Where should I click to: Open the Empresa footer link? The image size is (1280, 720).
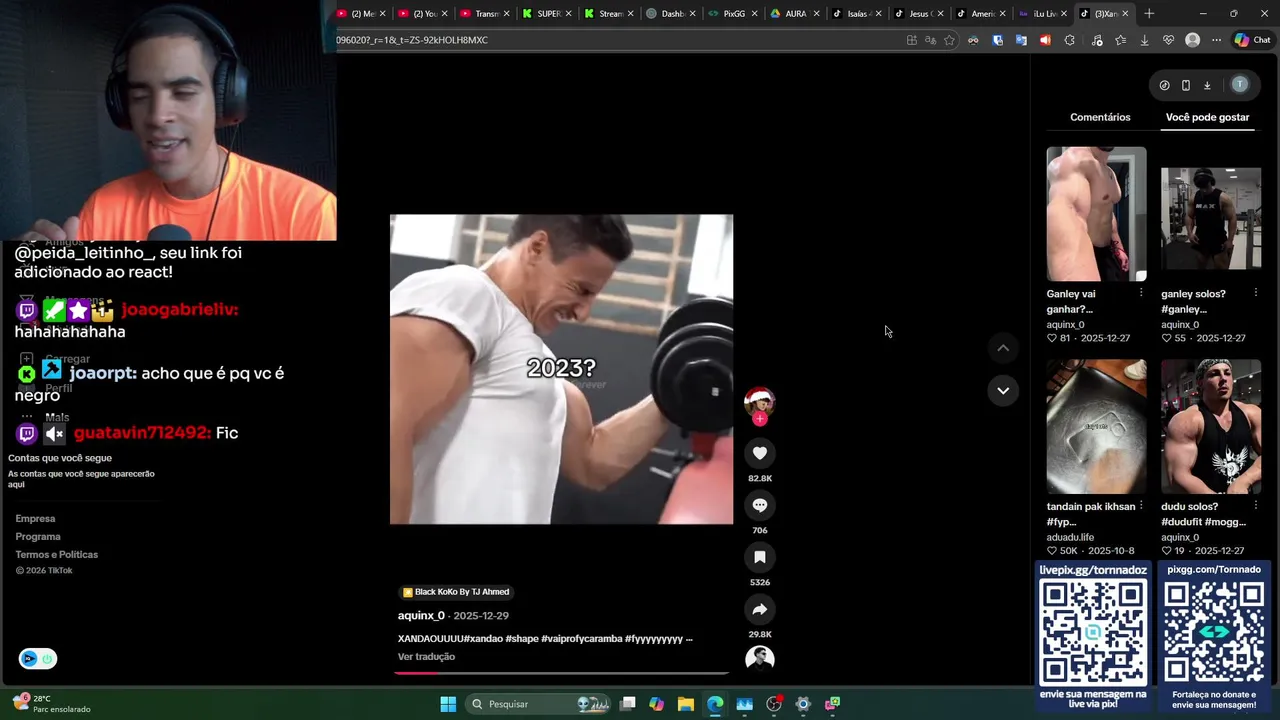tap(35, 519)
